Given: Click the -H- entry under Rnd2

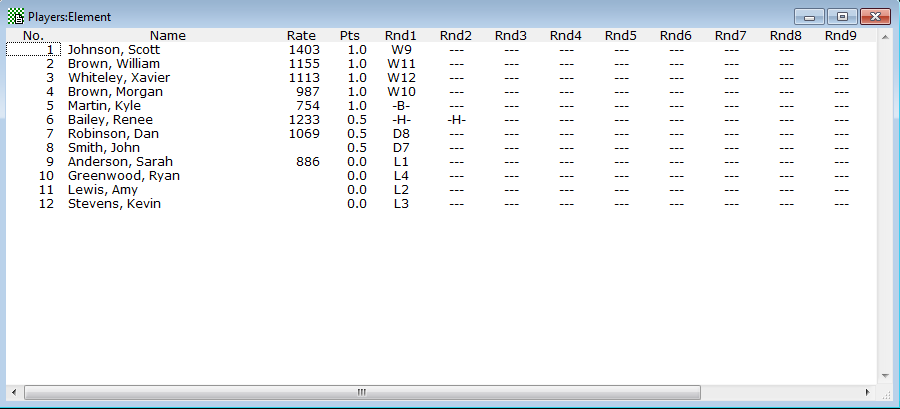Looking at the screenshot, I should 456,119.
